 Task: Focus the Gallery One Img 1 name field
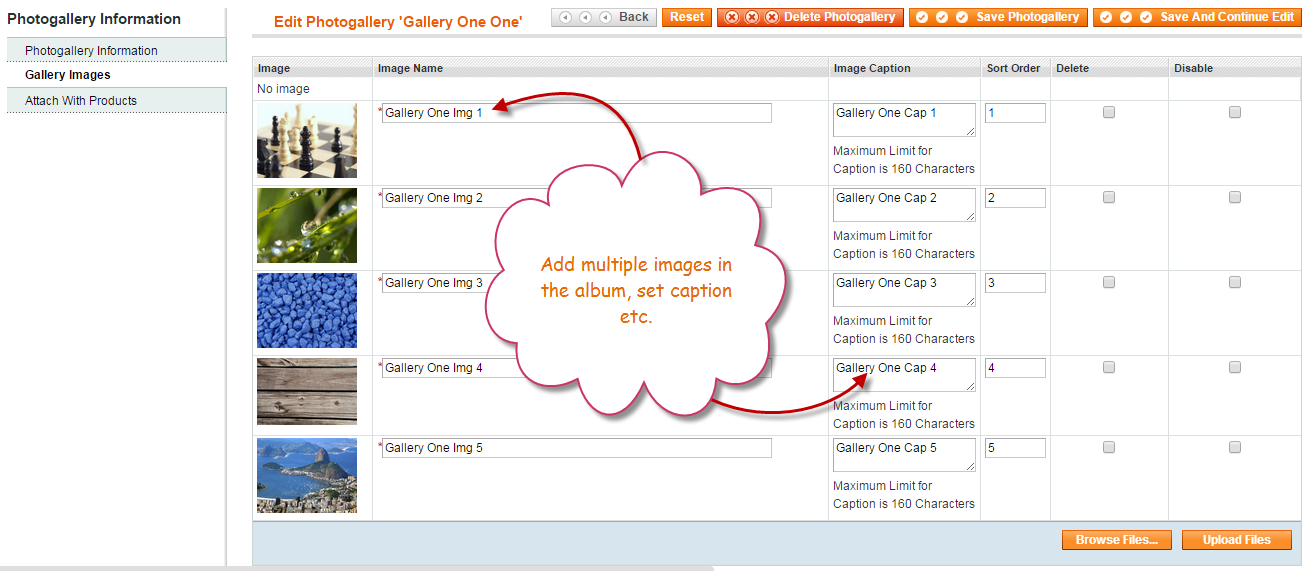(x=576, y=113)
